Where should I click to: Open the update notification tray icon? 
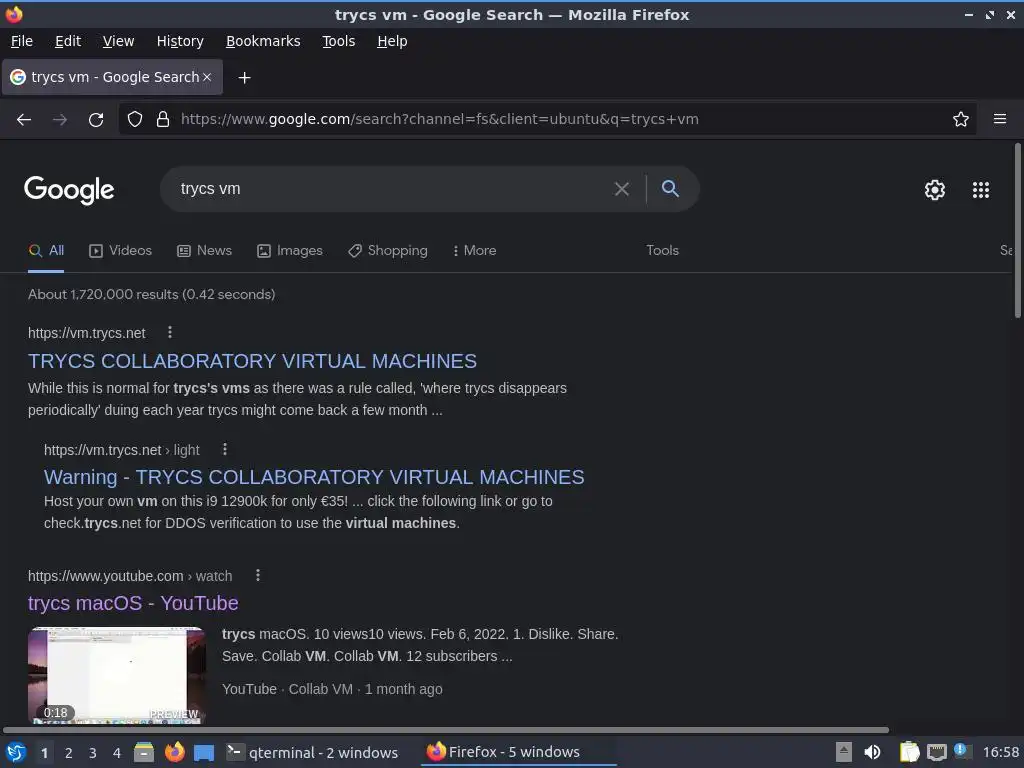click(961, 750)
